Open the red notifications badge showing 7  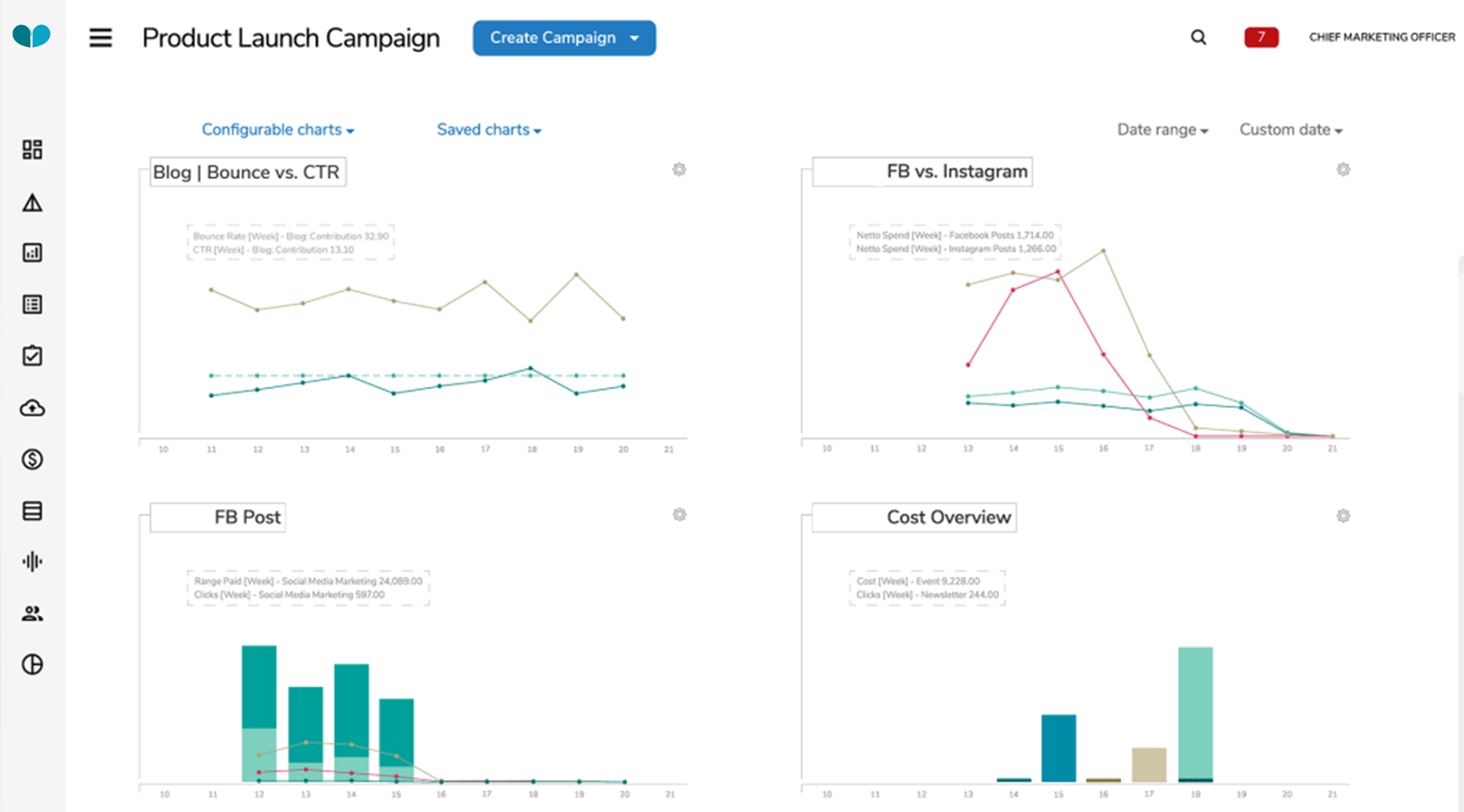1261,37
